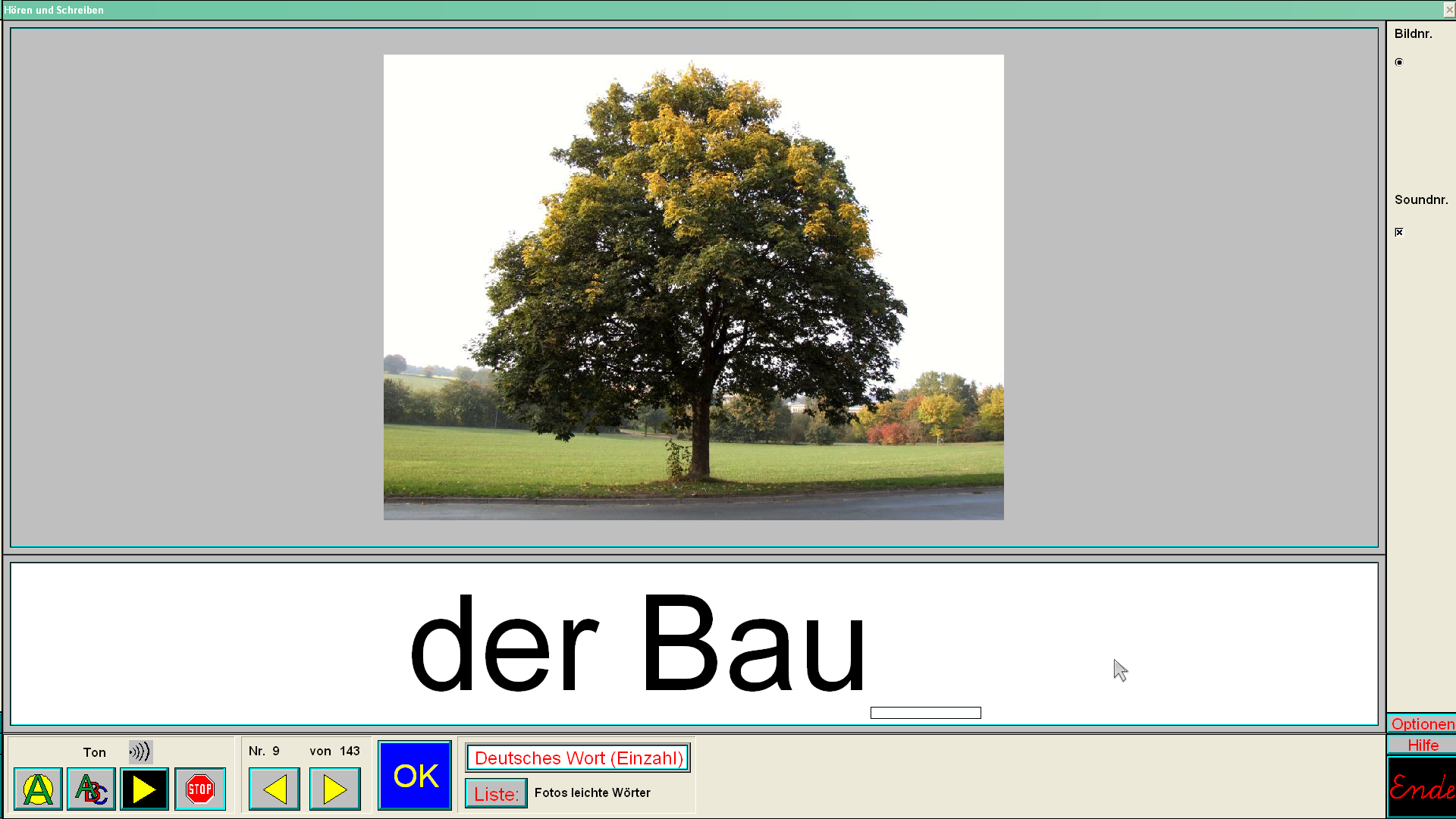
Task: Select the Bildnr. radio button
Action: coord(1399,63)
